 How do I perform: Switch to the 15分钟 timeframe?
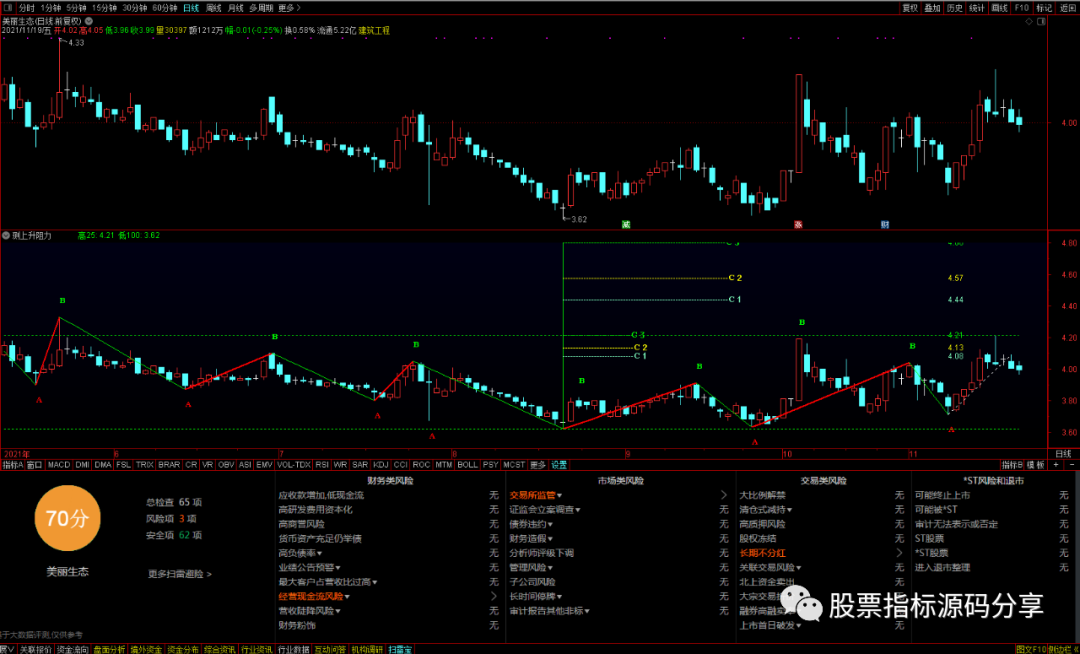104,8
